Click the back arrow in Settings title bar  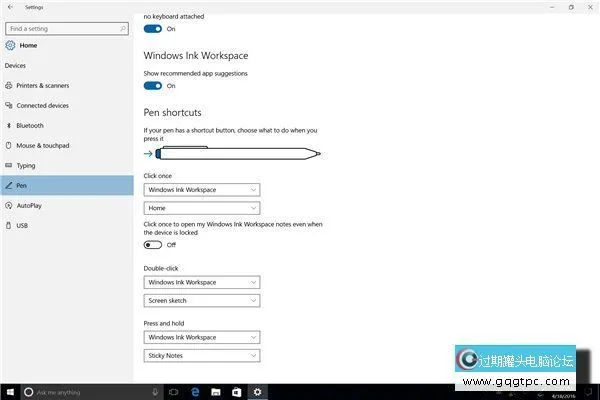point(9,7)
